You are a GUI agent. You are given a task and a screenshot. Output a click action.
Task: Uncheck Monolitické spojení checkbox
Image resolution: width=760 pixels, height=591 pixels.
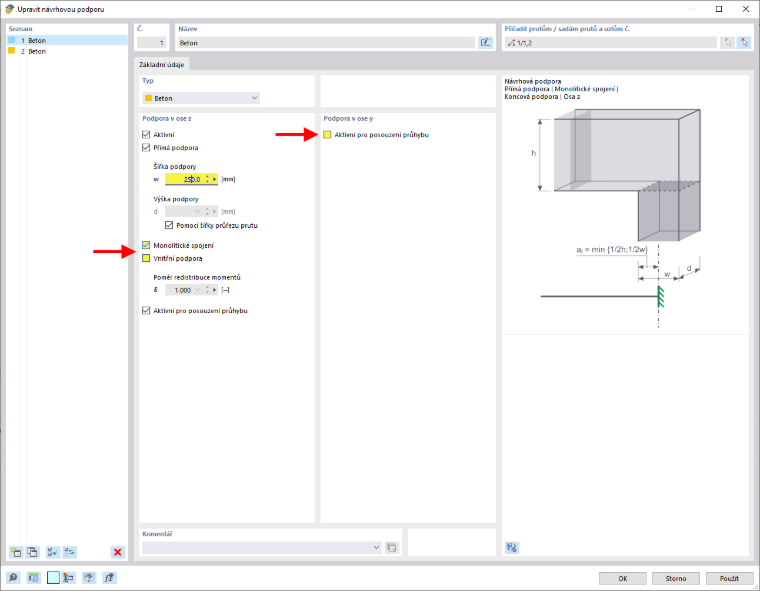(x=146, y=245)
